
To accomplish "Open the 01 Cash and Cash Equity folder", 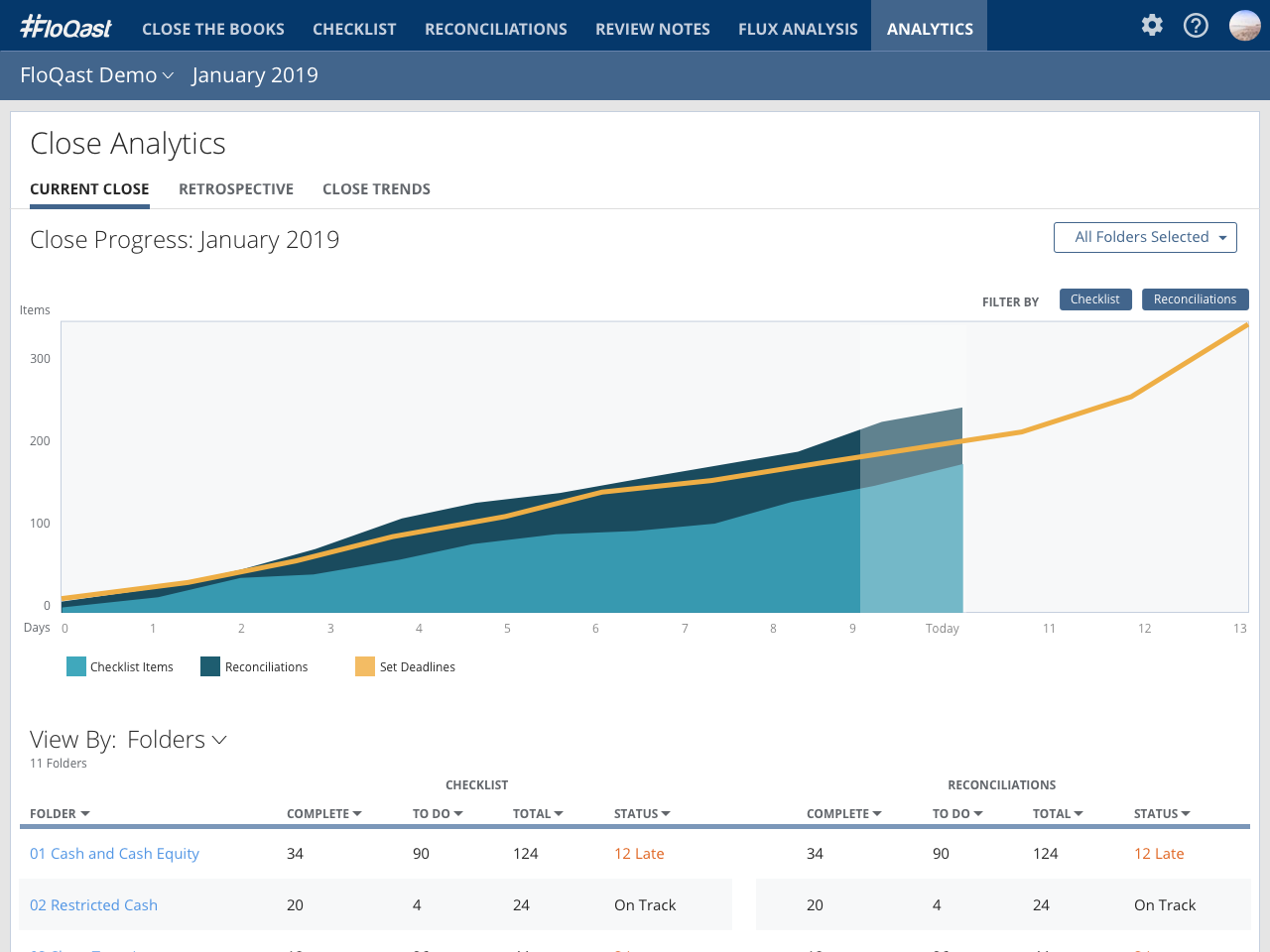I will pos(114,854).
